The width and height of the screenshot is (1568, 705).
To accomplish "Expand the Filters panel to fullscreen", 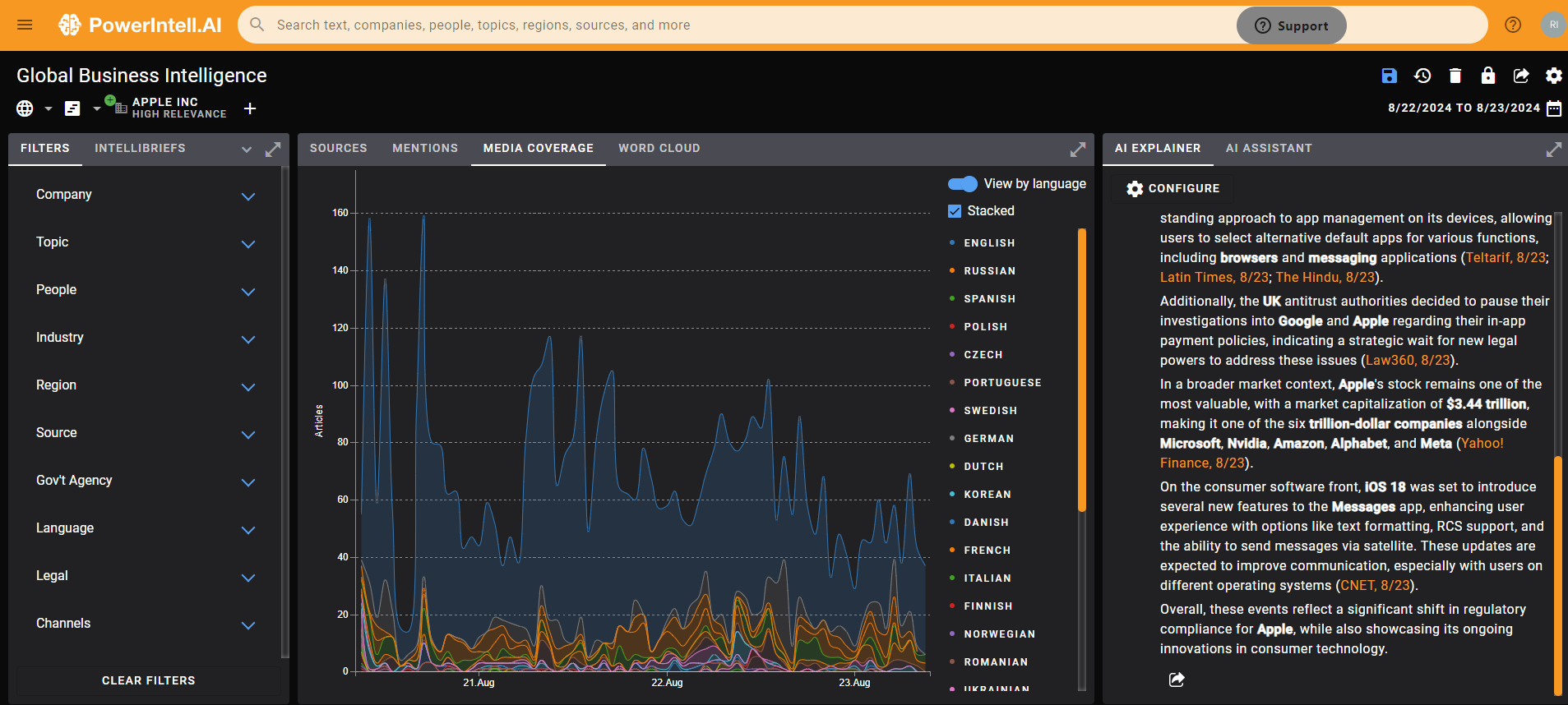I will [273, 150].
